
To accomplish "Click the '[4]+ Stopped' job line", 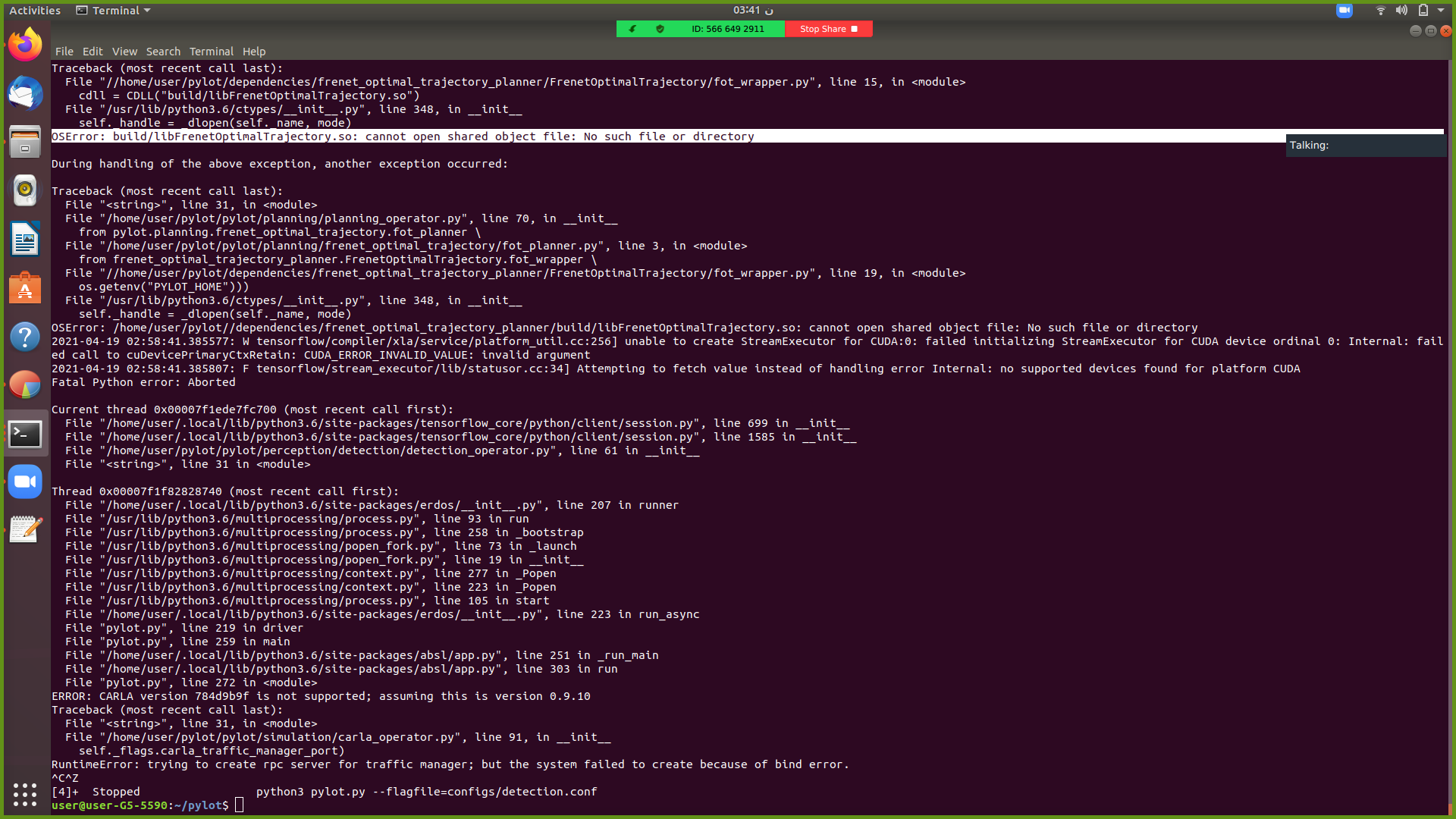I will tap(324, 792).
